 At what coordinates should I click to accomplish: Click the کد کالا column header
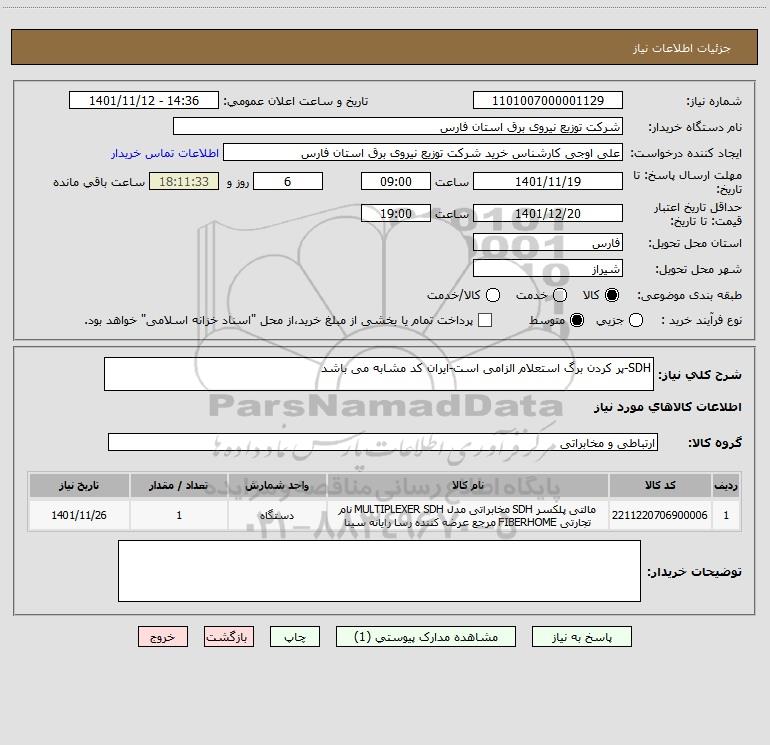point(660,485)
